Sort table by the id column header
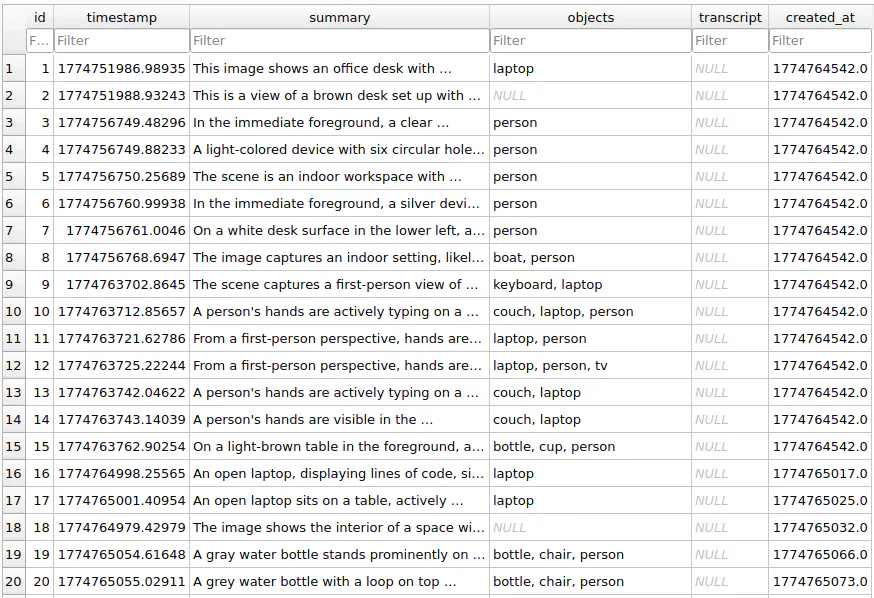Image resolution: width=874 pixels, height=598 pixels. (40, 17)
